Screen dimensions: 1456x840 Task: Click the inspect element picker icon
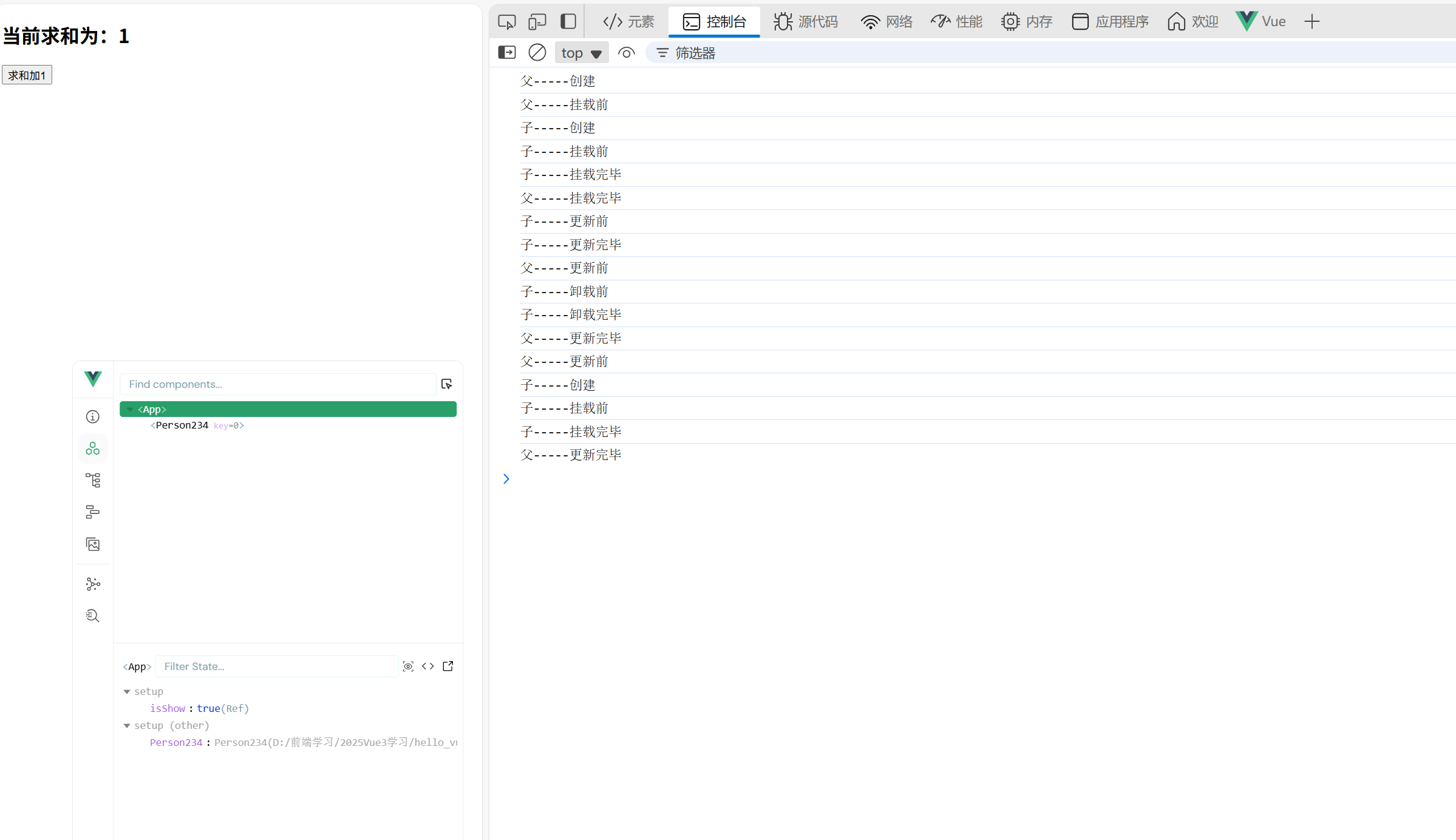tap(506, 22)
